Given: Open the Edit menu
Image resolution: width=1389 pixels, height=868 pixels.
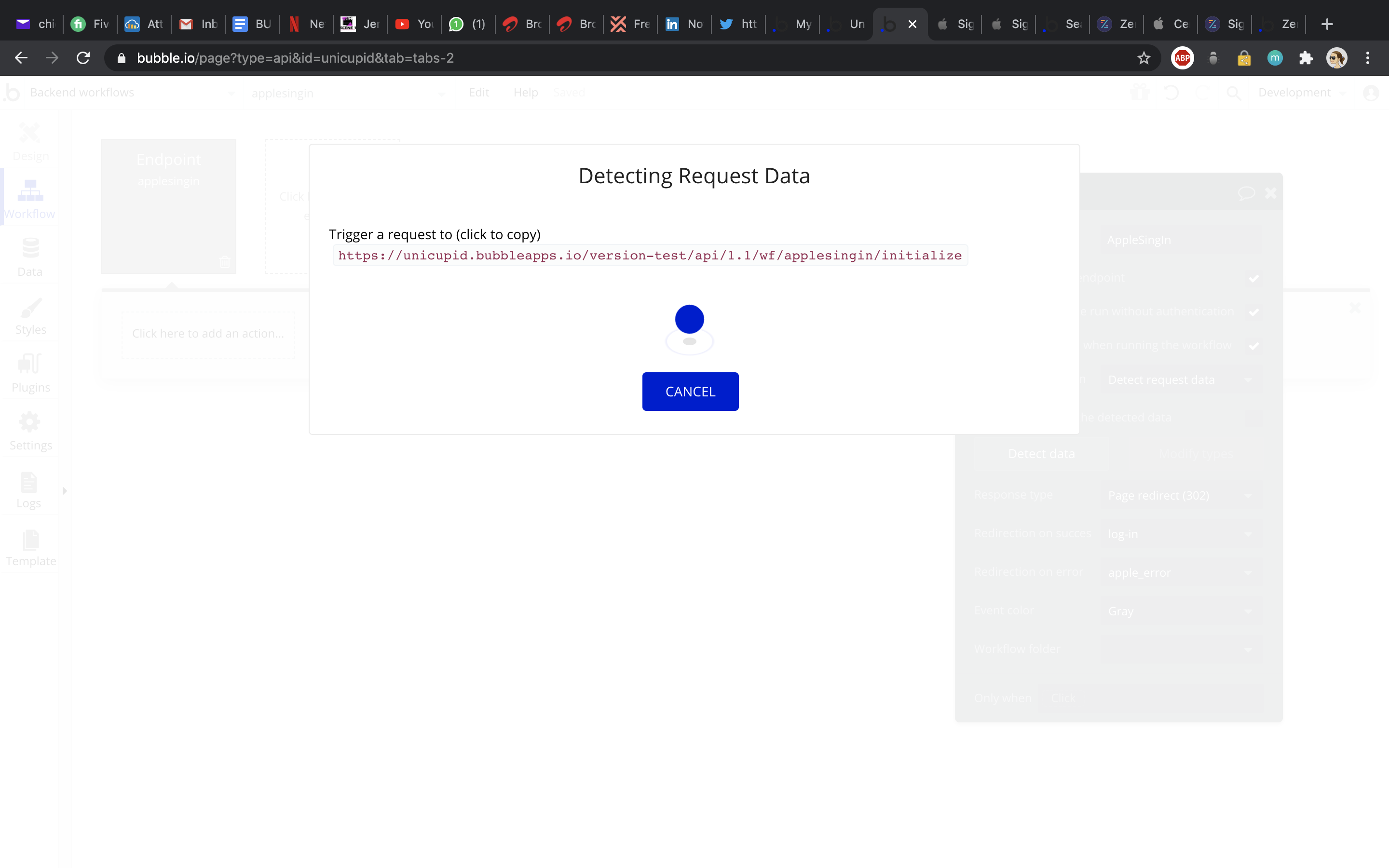Looking at the screenshot, I should pos(479,93).
